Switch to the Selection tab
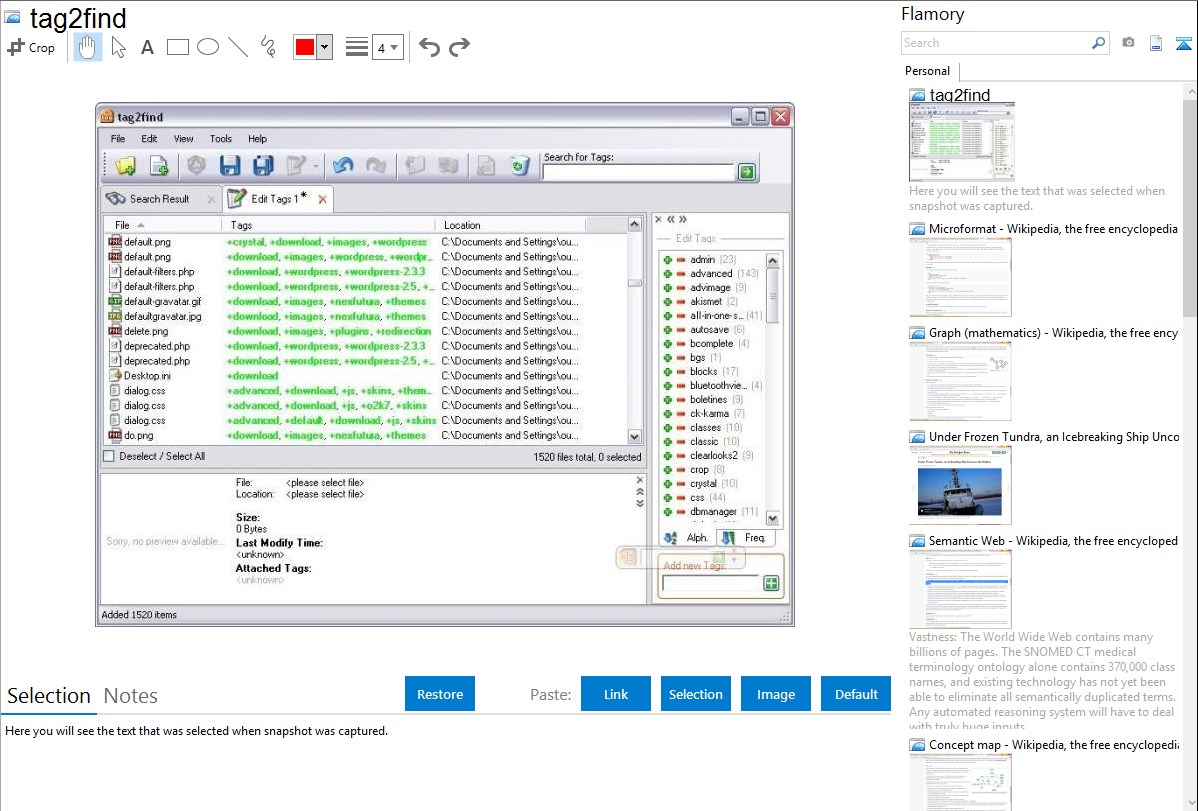 click(x=49, y=696)
